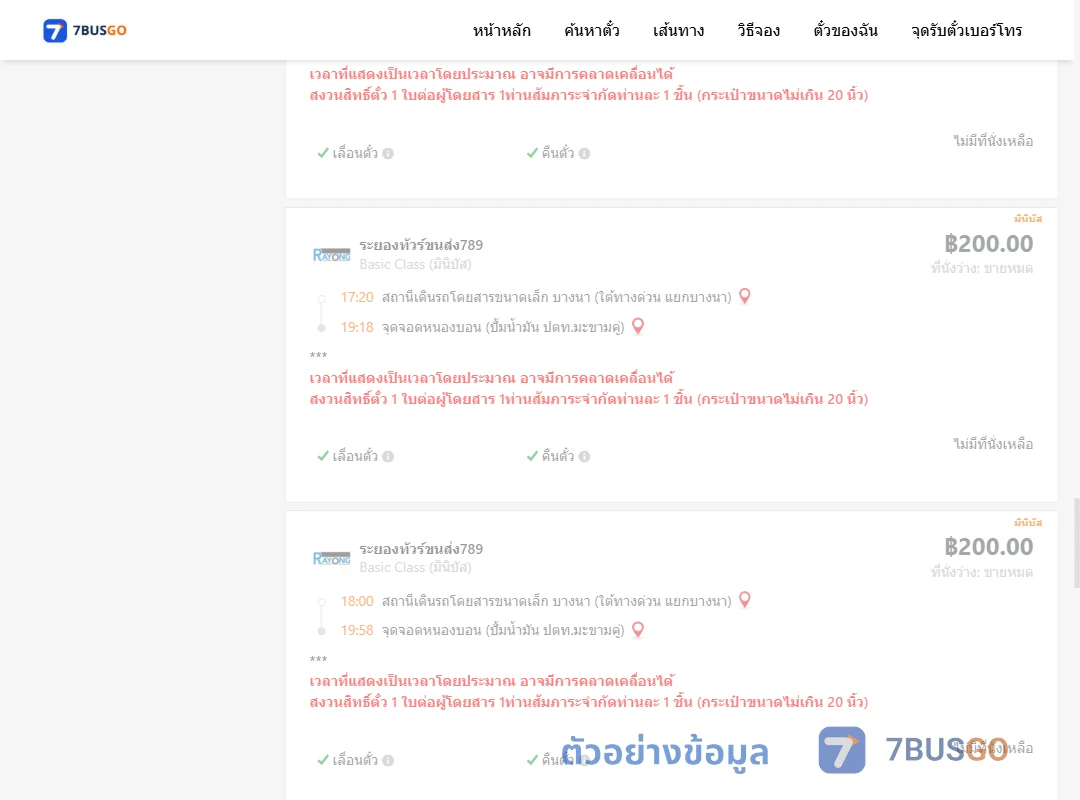Click ที่นั่งว่าง: ขายหมด in 18:00 card
This screenshot has width=1080, height=800.
982,572
